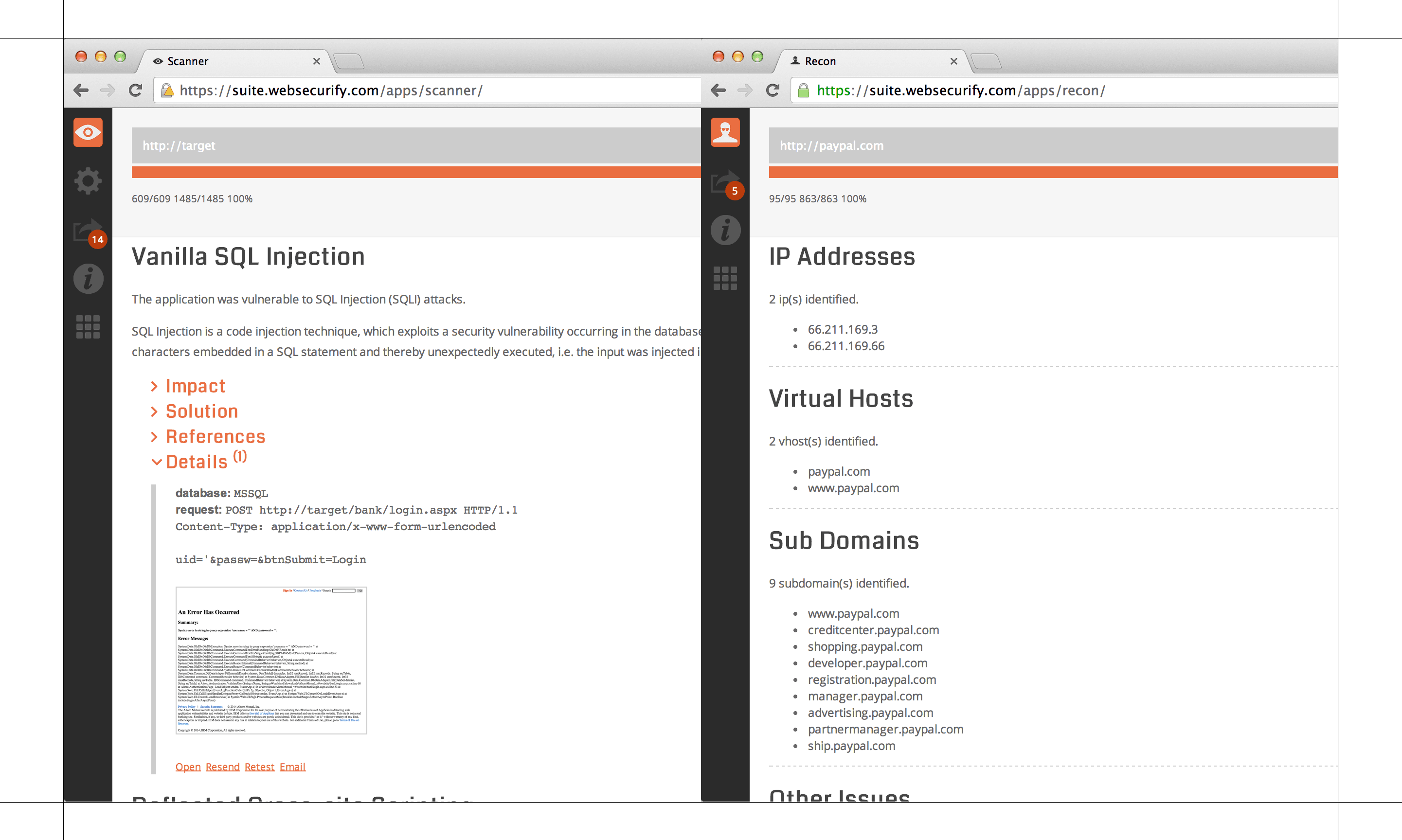Screen dimensions: 1402x840
Task: Click the http://target input field
Action: pyautogui.click(x=416, y=145)
